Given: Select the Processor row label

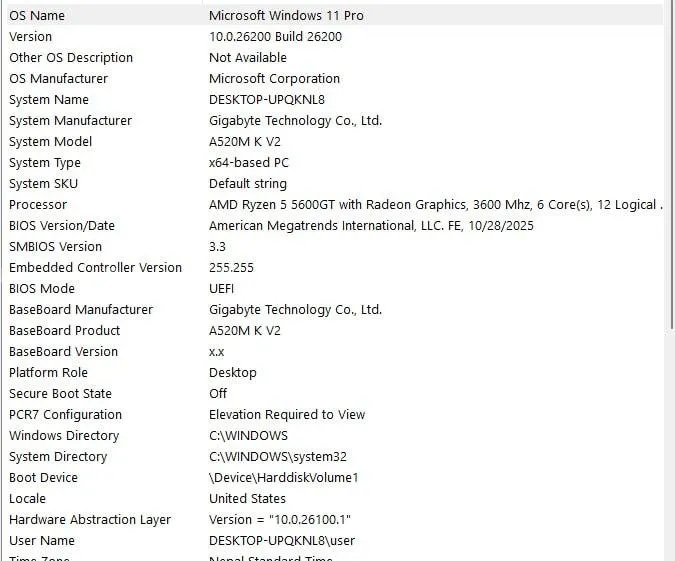Looking at the screenshot, I should [38, 205].
